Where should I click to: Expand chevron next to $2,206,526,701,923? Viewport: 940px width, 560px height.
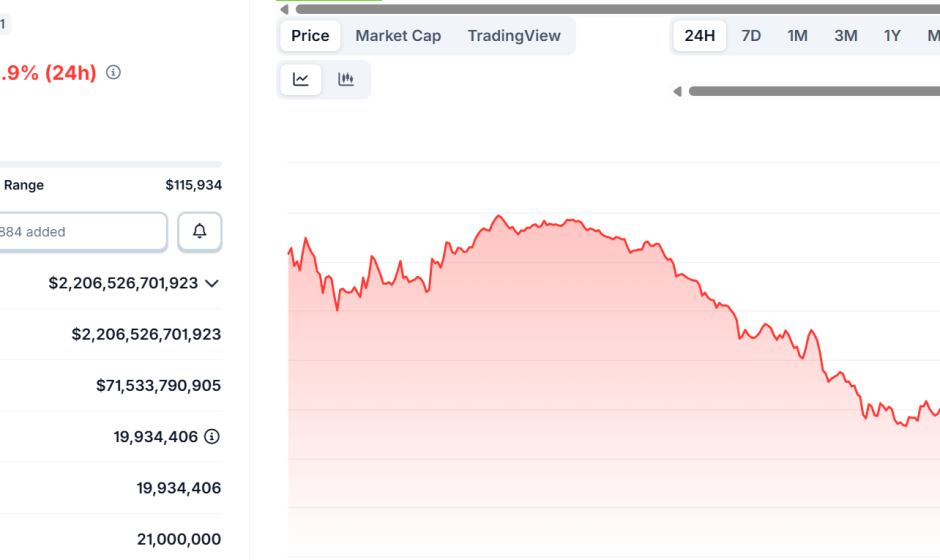212,284
